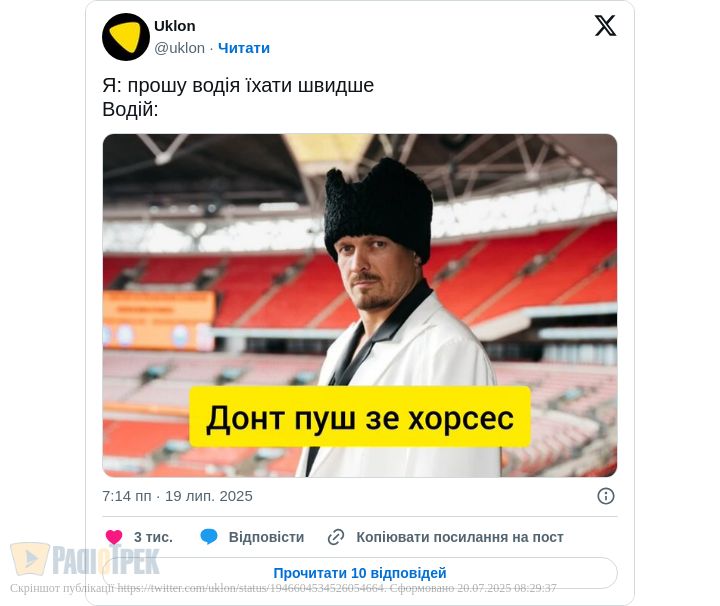
Task: Select Копіювати посилання на пост
Action: pyautogui.click(x=460, y=537)
